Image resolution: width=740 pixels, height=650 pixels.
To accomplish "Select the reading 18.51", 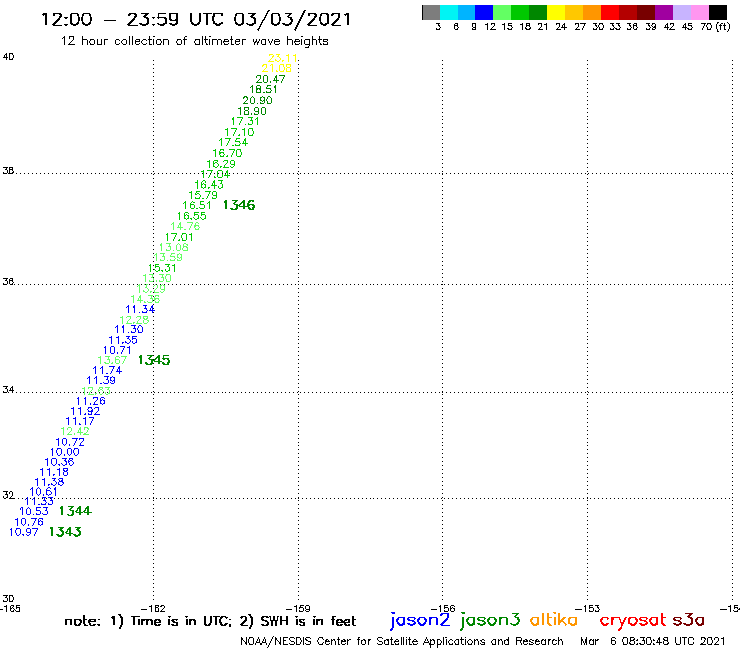I will coord(263,90).
